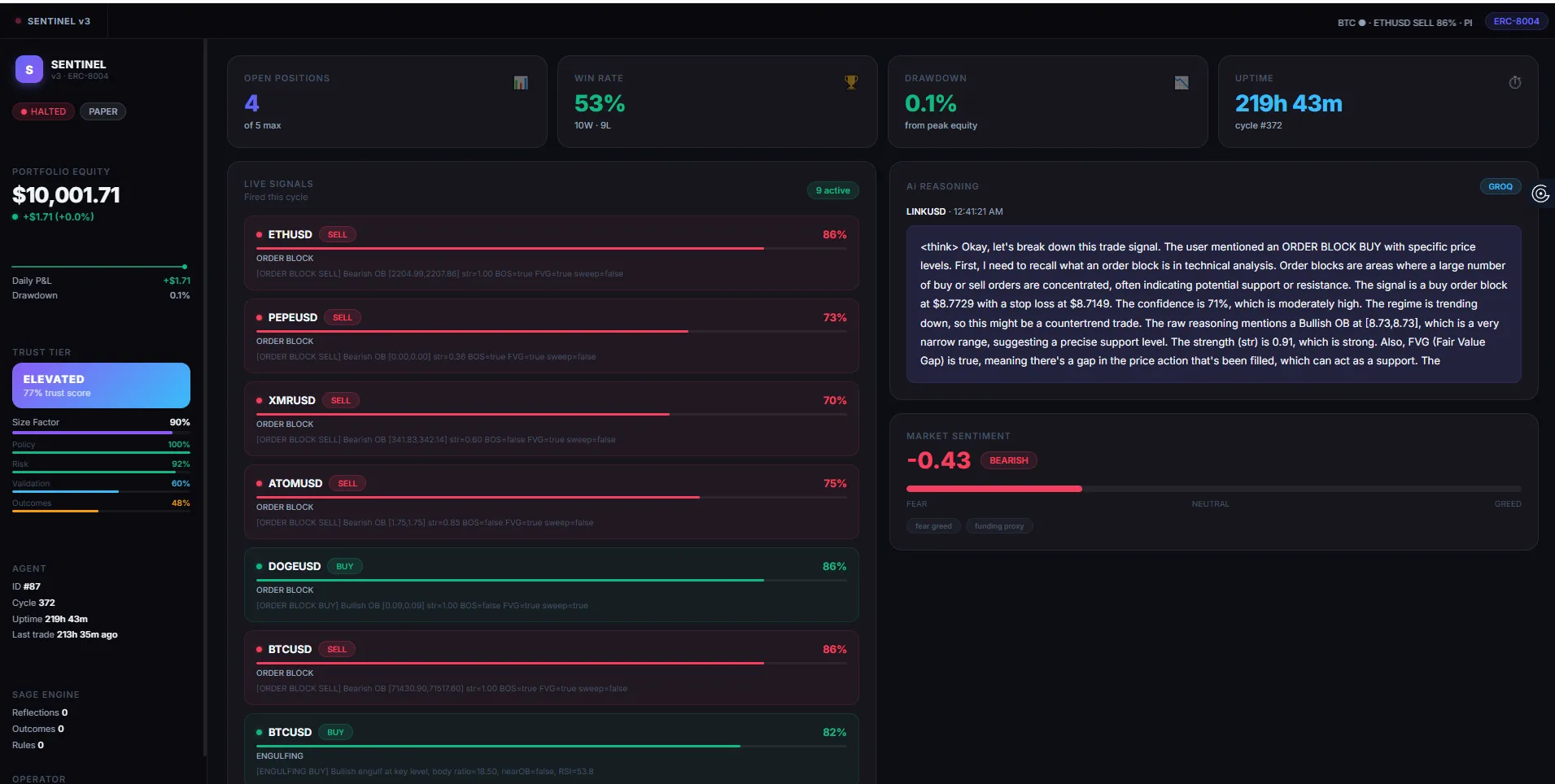Image resolution: width=1555 pixels, height=784 pixels.
Task: Click the stopwatch icon on the Uptime card
Action: point(1514,82)
